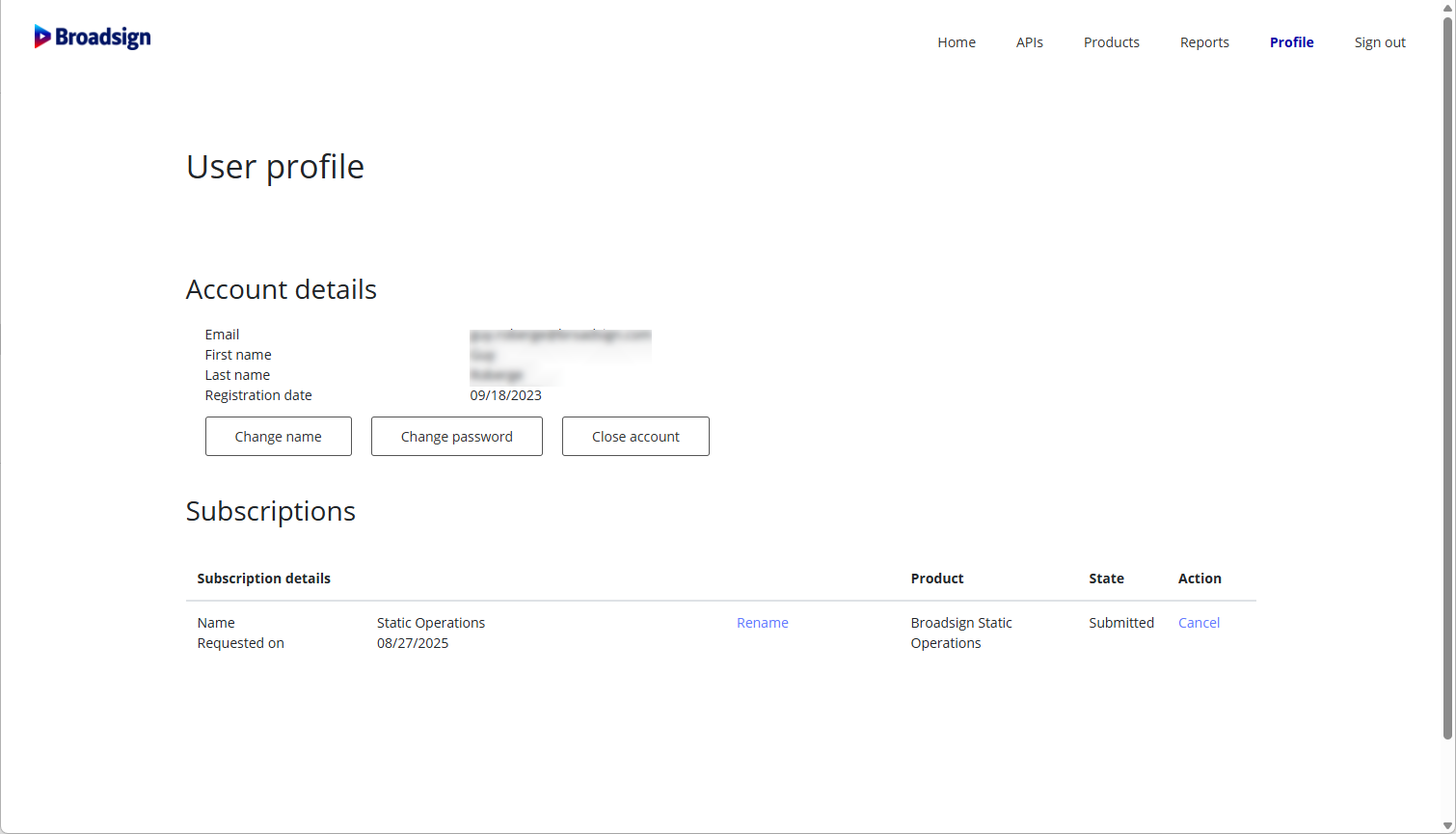Click the requested on date 08/27/2025
The image size is (1456, 834).
point(413,643)
